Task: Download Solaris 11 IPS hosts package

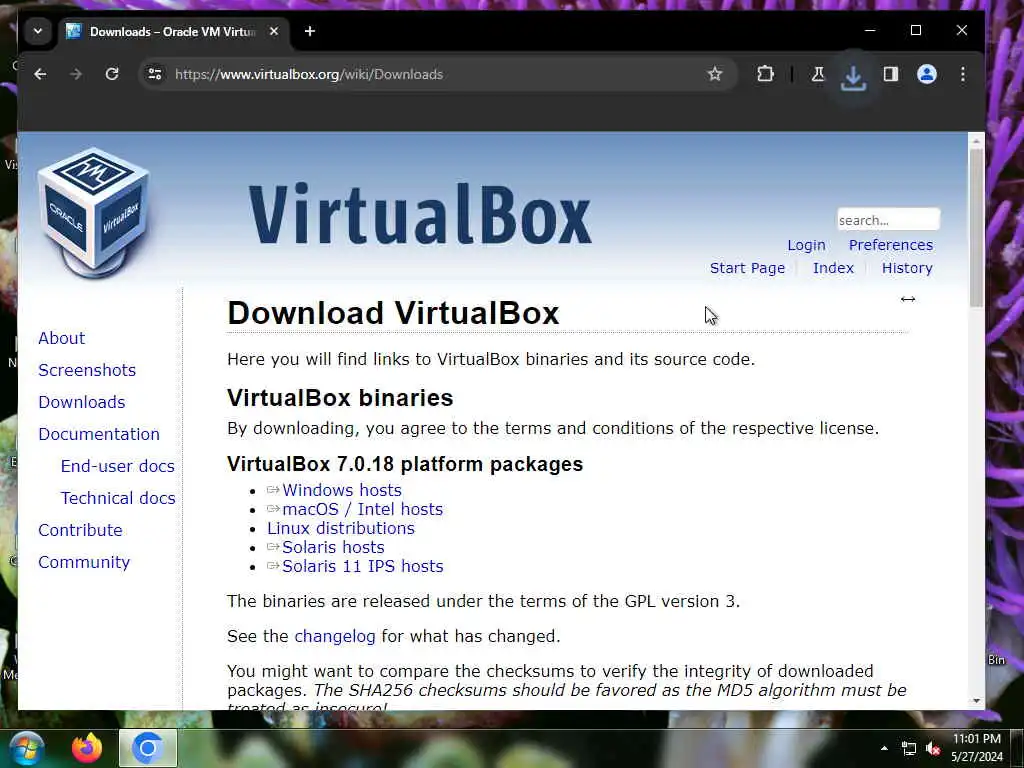Action: 362,566
